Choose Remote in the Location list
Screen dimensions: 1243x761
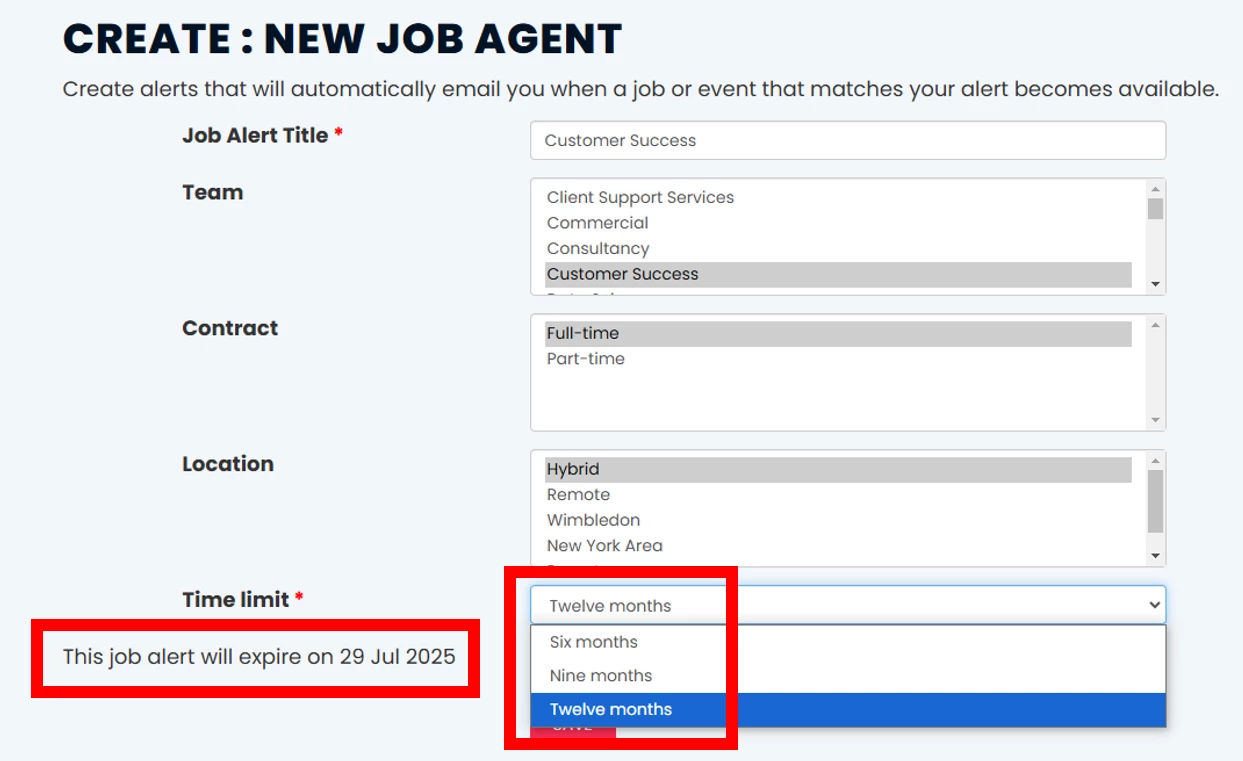(x=578, y=495)
